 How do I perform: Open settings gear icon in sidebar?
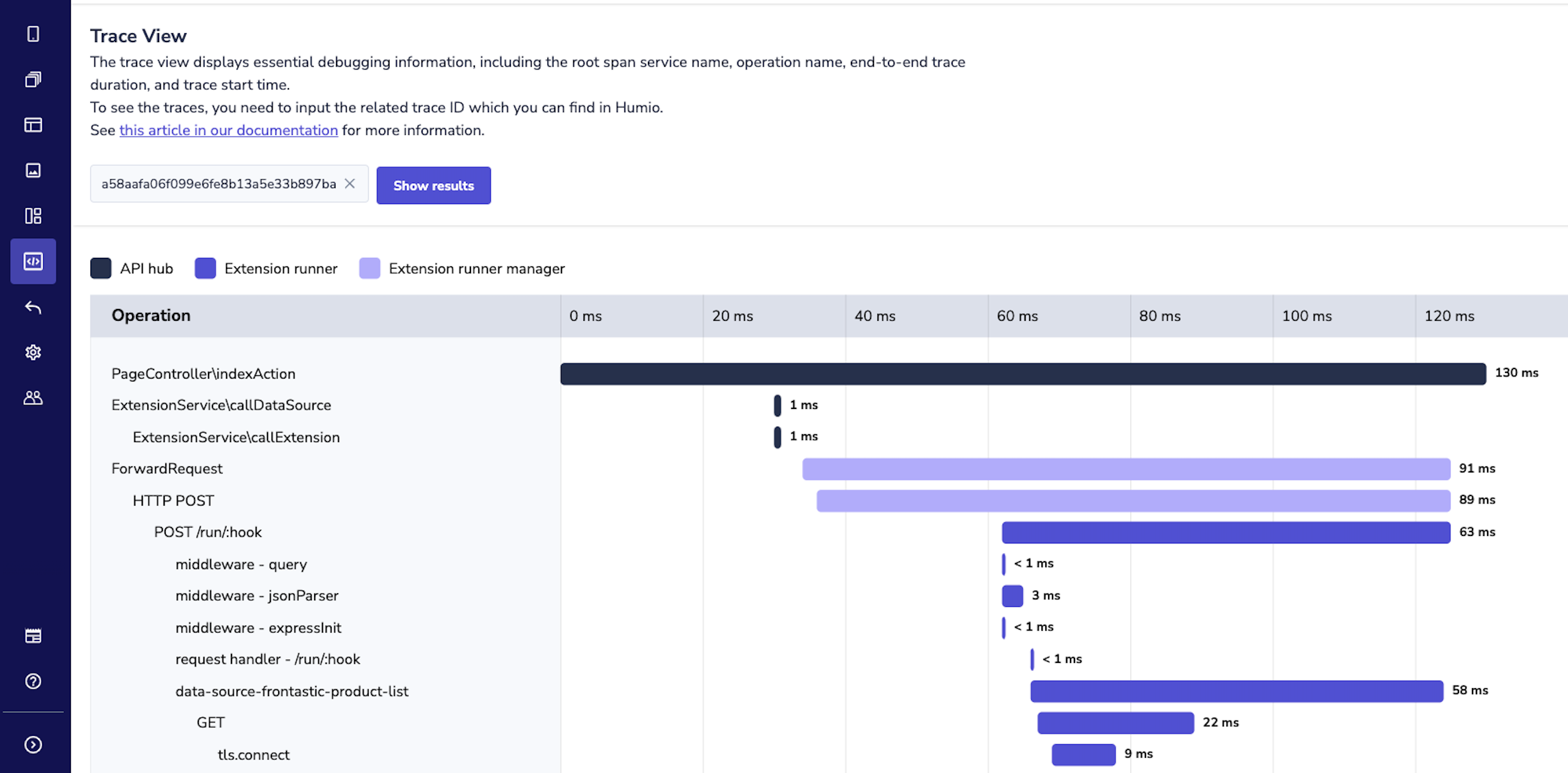(34, 352)
